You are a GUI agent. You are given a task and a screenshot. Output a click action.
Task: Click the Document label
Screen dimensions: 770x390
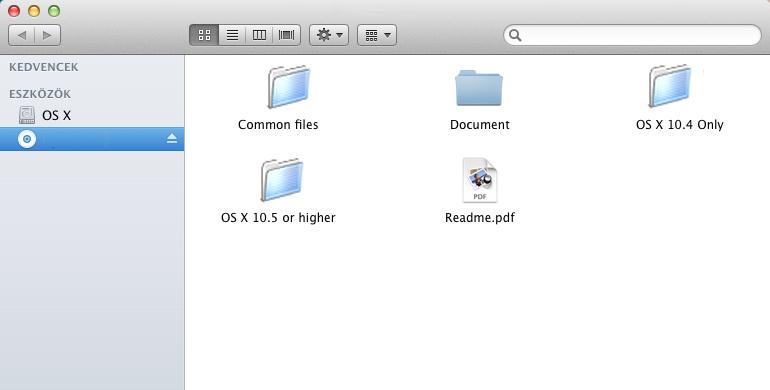pyautogui.click(x=480, y=125)
